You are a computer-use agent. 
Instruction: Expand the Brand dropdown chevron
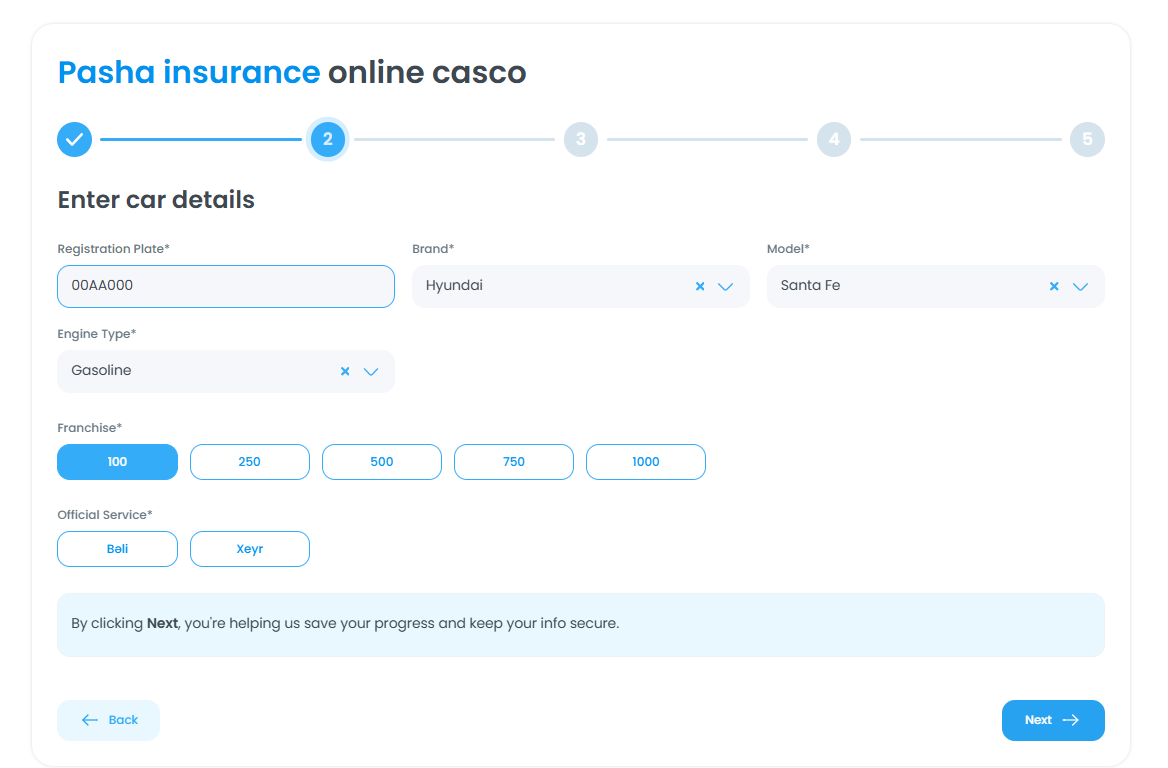[x=726, y=286]
